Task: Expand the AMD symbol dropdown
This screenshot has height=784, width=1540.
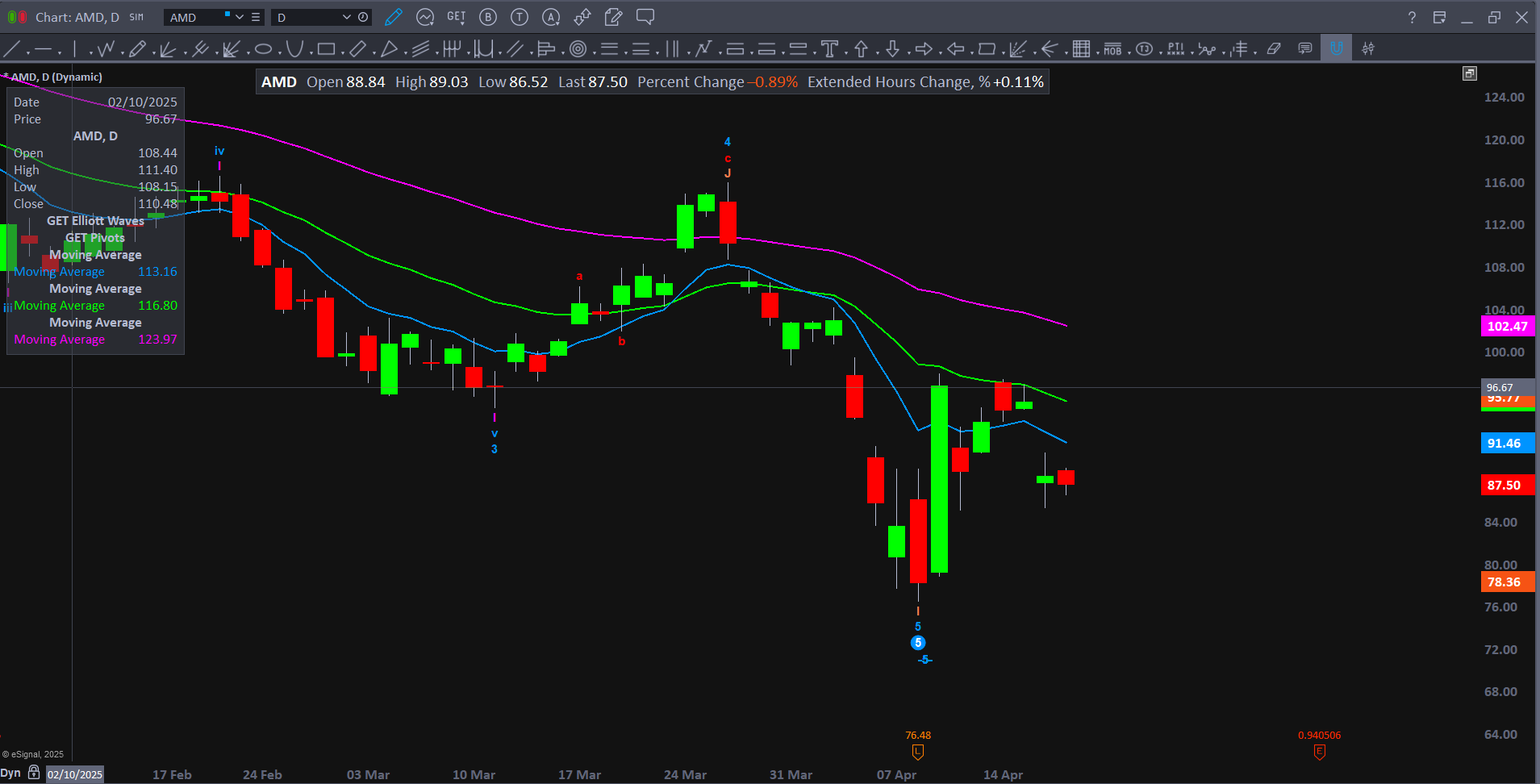Action: pos(240,17)
